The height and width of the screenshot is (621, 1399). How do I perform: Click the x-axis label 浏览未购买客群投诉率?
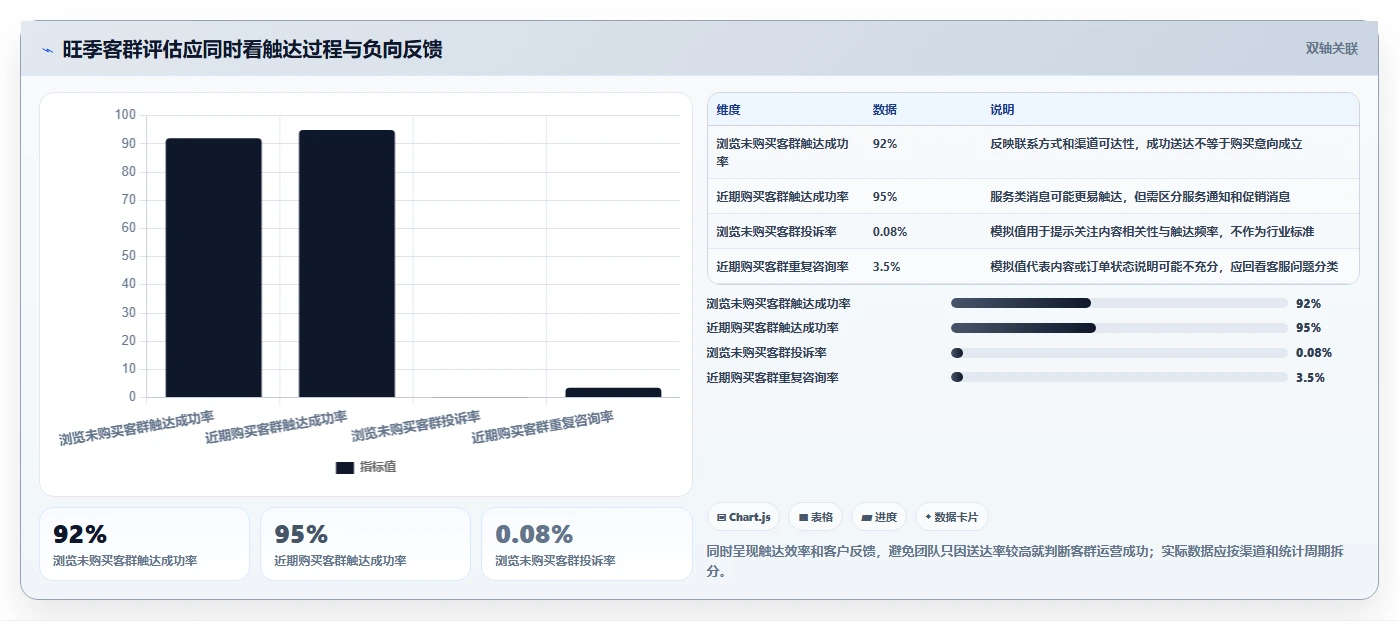pyautogui.click(x=416, y=427)
